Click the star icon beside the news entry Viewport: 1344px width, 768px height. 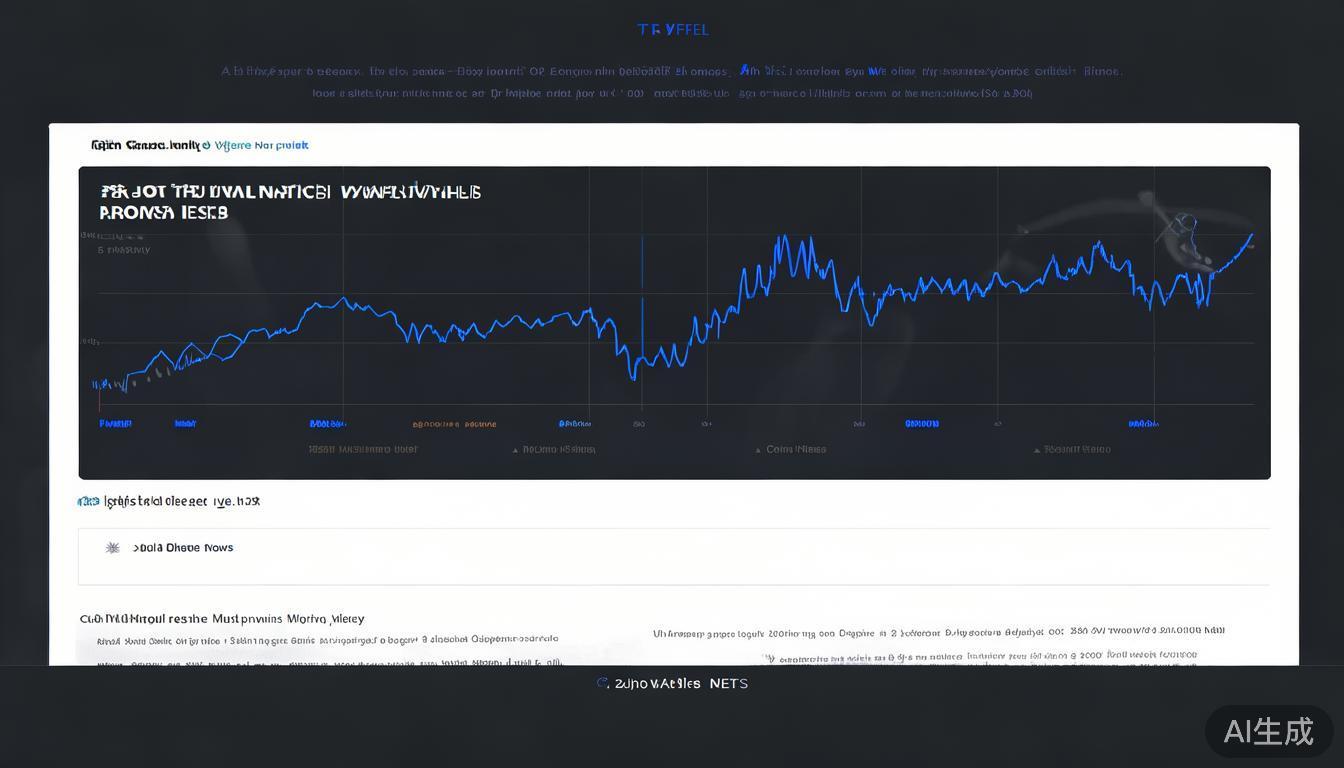click(112, 547)
